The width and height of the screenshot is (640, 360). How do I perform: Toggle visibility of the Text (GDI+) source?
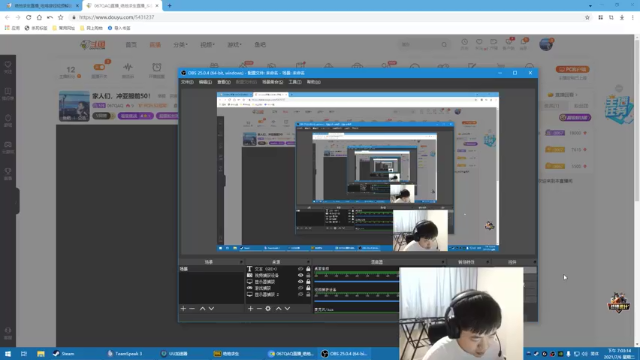point(300,269)
